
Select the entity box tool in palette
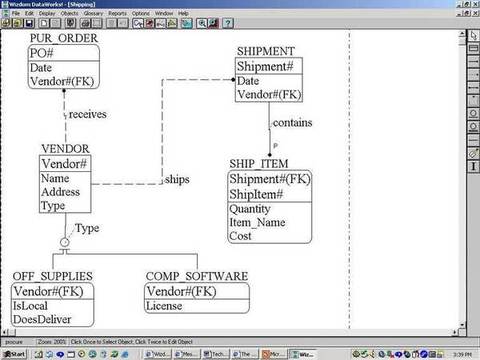tap(473, 49)
